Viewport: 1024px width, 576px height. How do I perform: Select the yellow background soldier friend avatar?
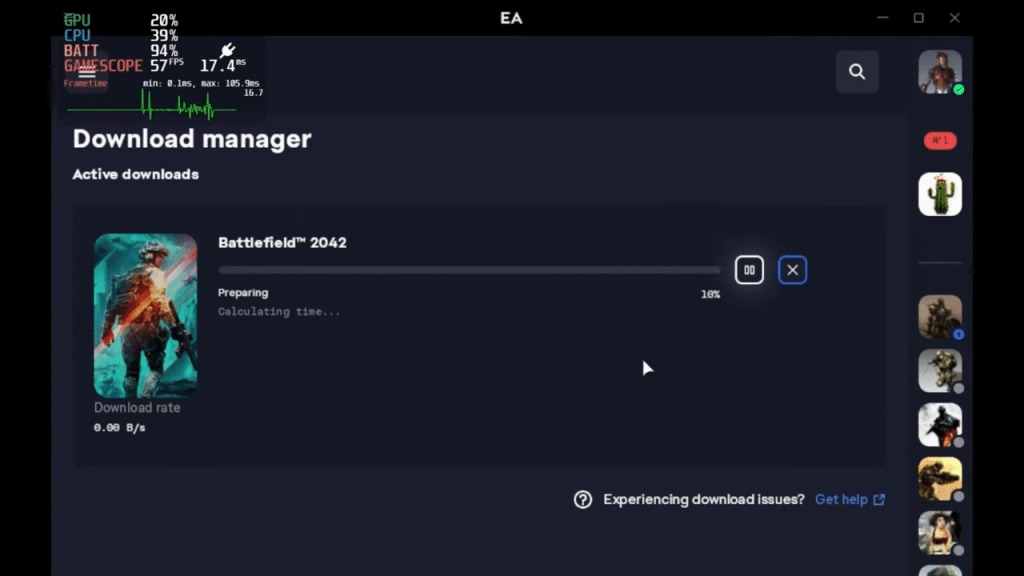click(940, 479)
